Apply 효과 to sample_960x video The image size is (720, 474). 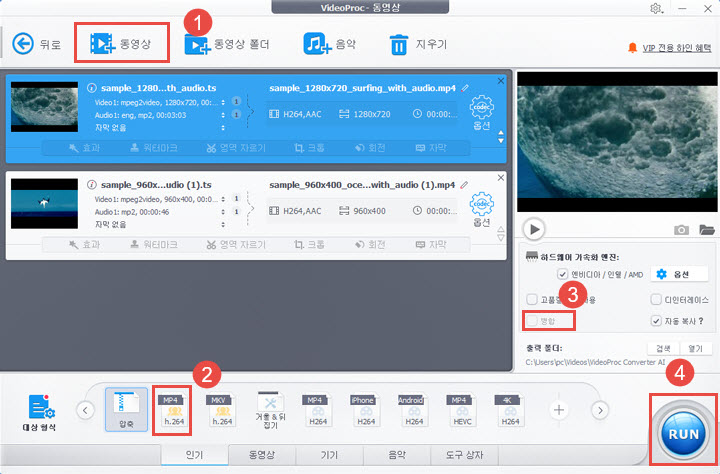84,245
